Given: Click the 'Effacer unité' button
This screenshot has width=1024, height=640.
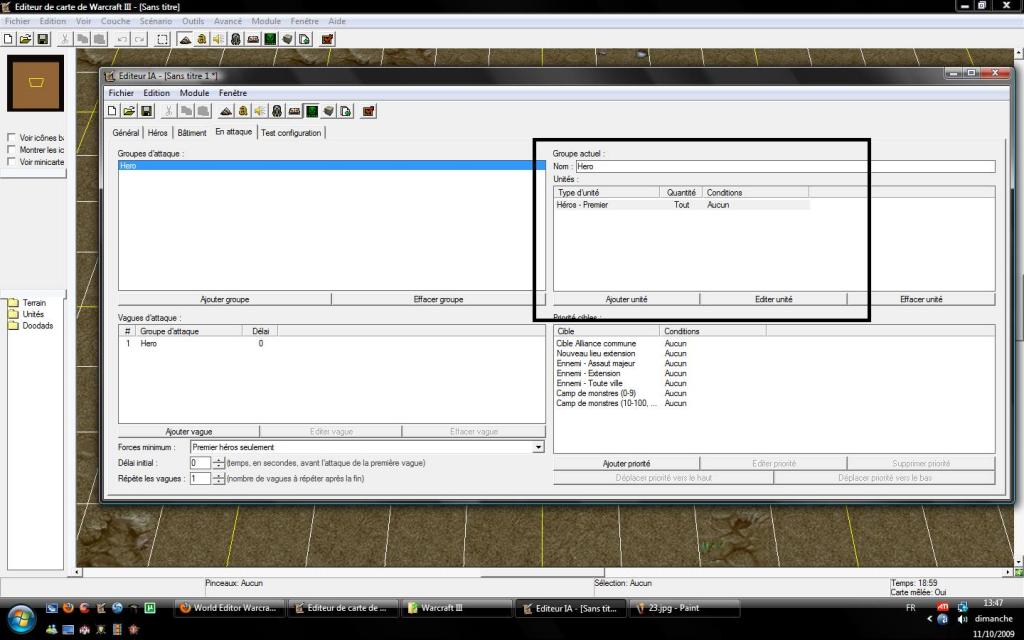Looking at the screenshot, I should click(x=921, y=299).
